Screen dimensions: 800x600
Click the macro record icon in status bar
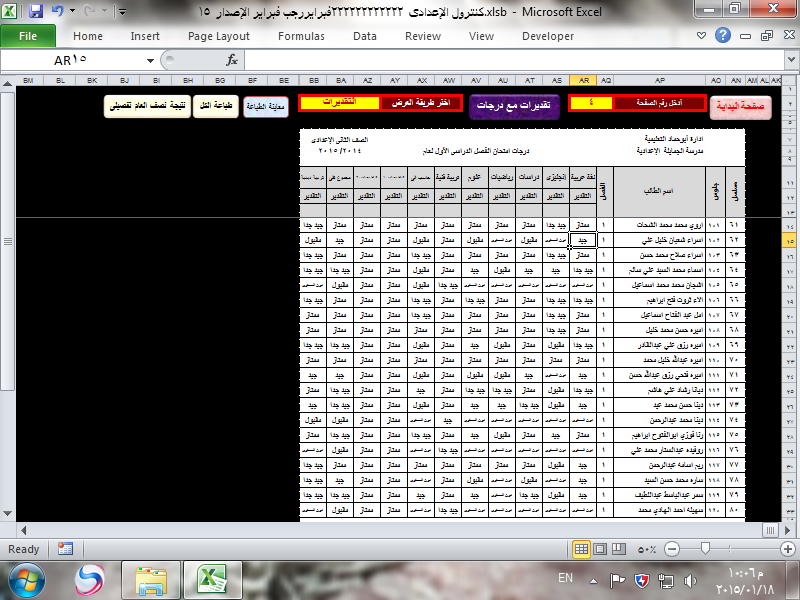click(x=65, y=549)
